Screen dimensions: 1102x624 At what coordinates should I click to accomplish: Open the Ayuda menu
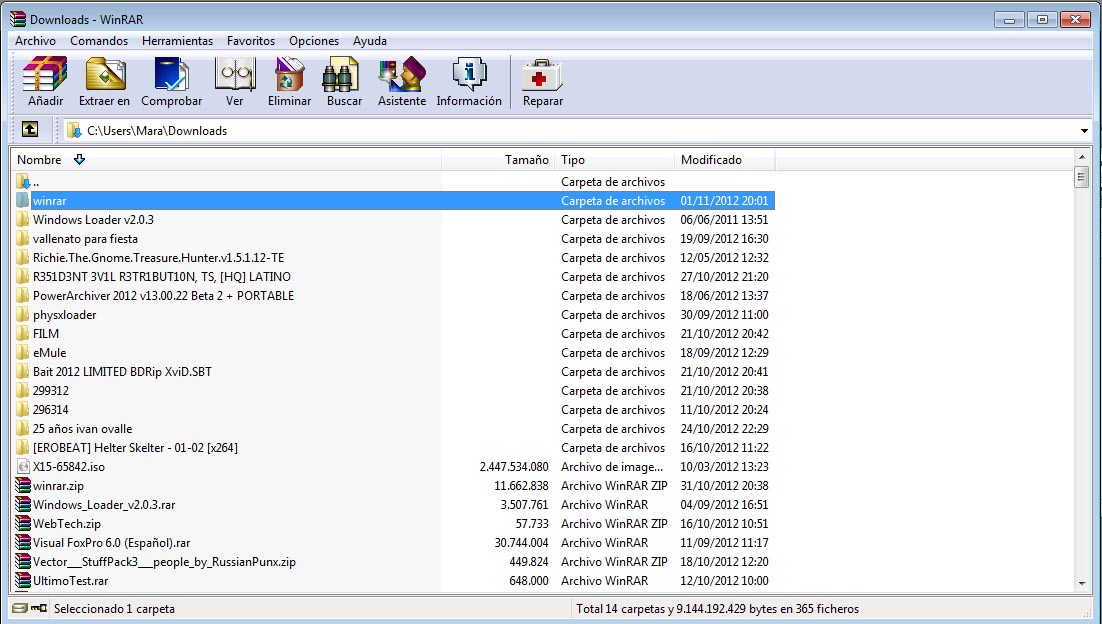(x=370, y=41)
